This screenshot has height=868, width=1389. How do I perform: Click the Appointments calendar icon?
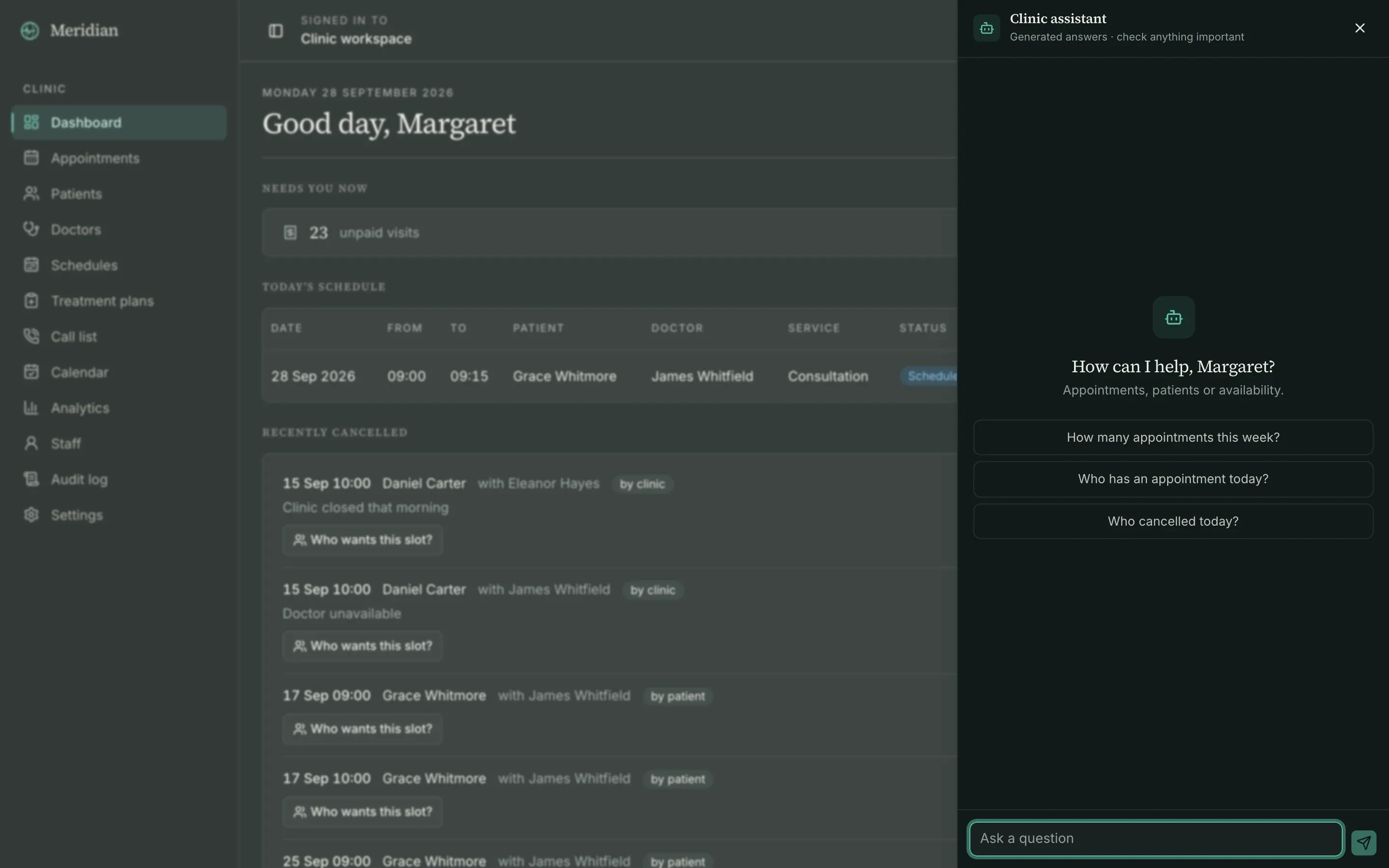(31, 158)
